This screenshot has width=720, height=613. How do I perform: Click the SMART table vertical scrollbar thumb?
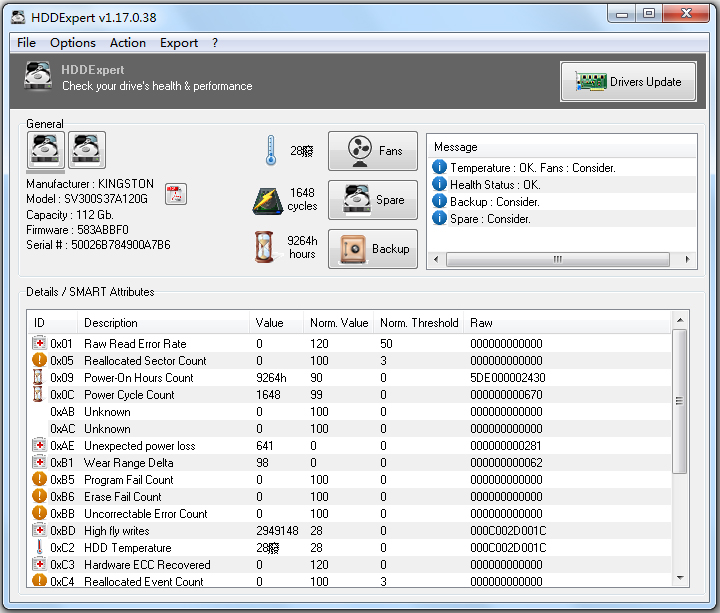680,401
